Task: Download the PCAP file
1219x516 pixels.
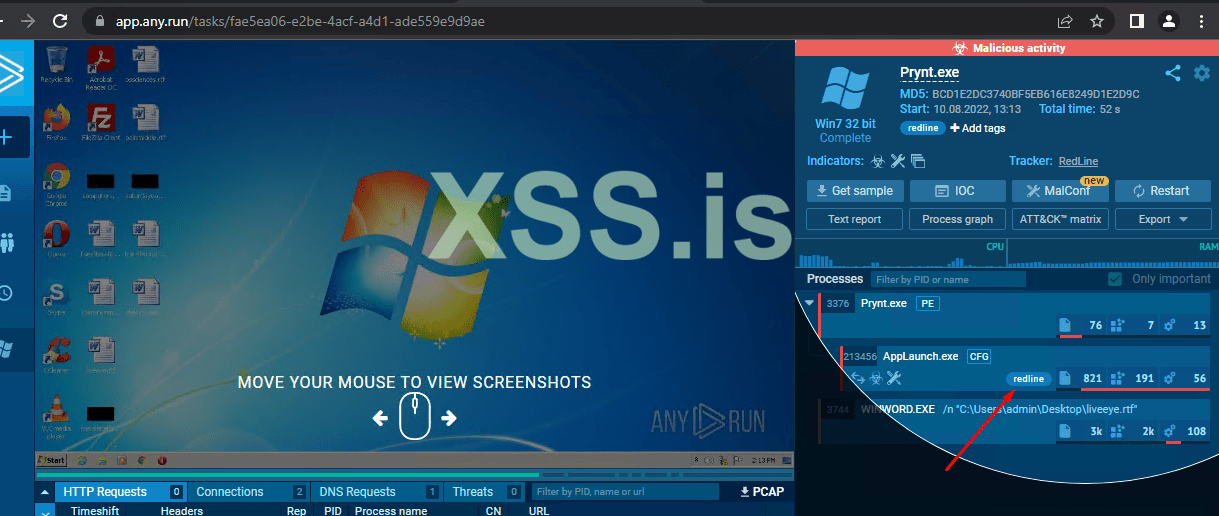Action: point(761,491)
